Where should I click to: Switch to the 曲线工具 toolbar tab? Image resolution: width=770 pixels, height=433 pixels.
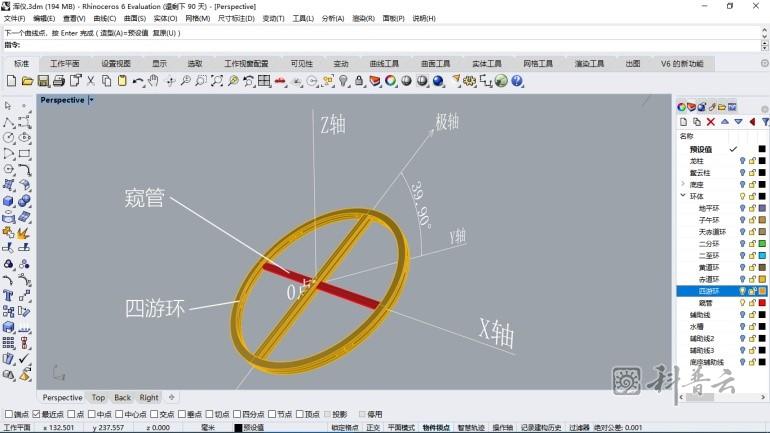point(384,64)
